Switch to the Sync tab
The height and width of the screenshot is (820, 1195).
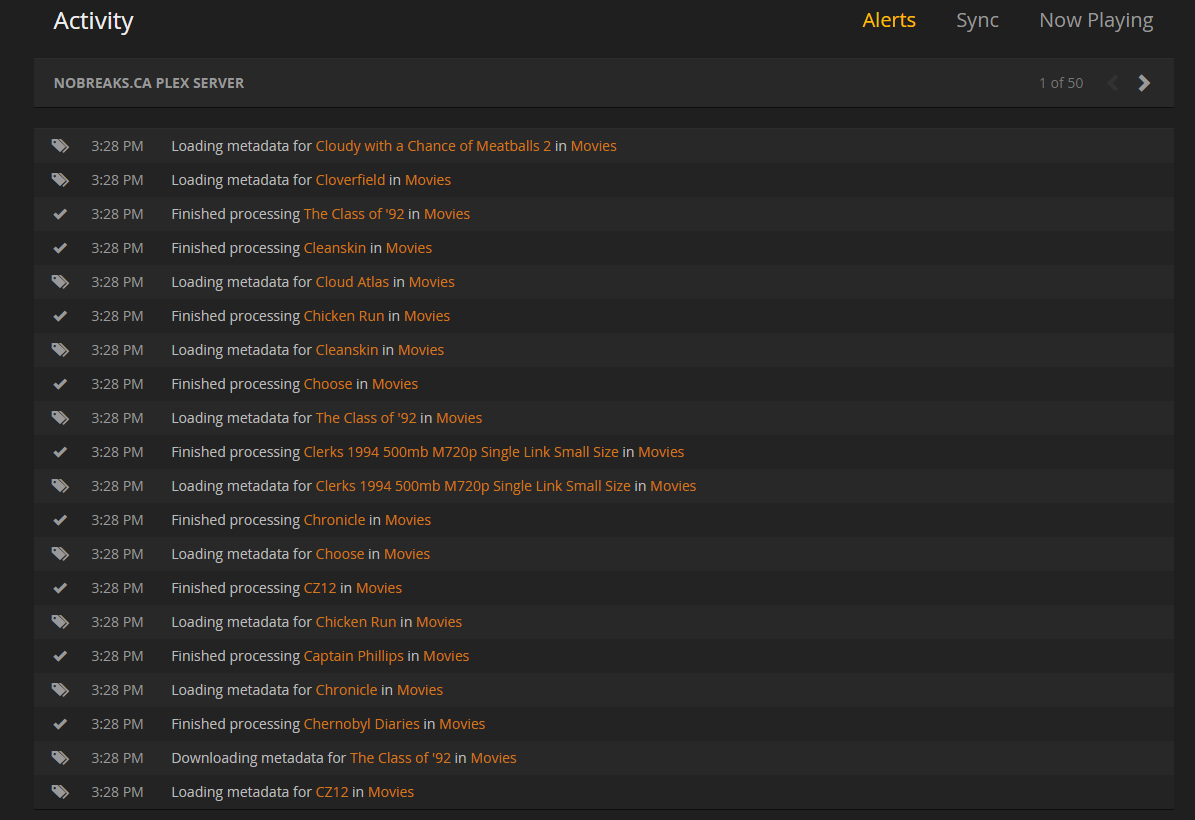pos(977,20)
